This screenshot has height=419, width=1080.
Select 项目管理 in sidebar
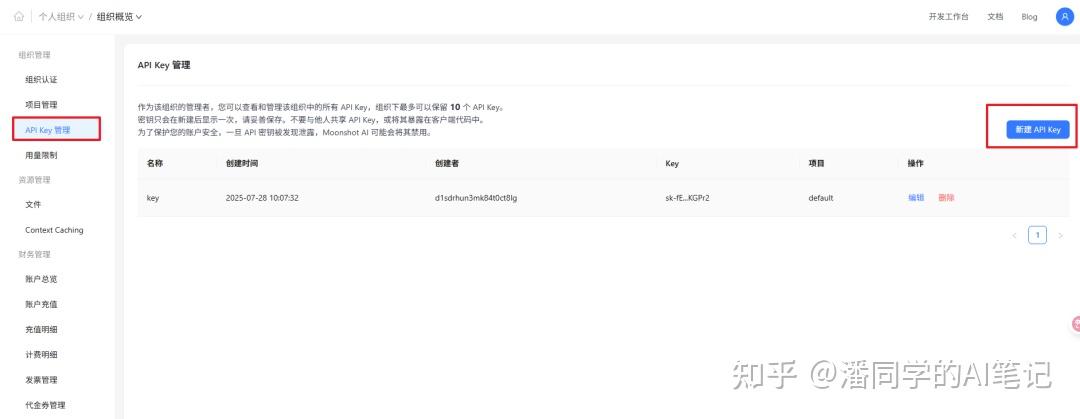[x=41, y=105]
